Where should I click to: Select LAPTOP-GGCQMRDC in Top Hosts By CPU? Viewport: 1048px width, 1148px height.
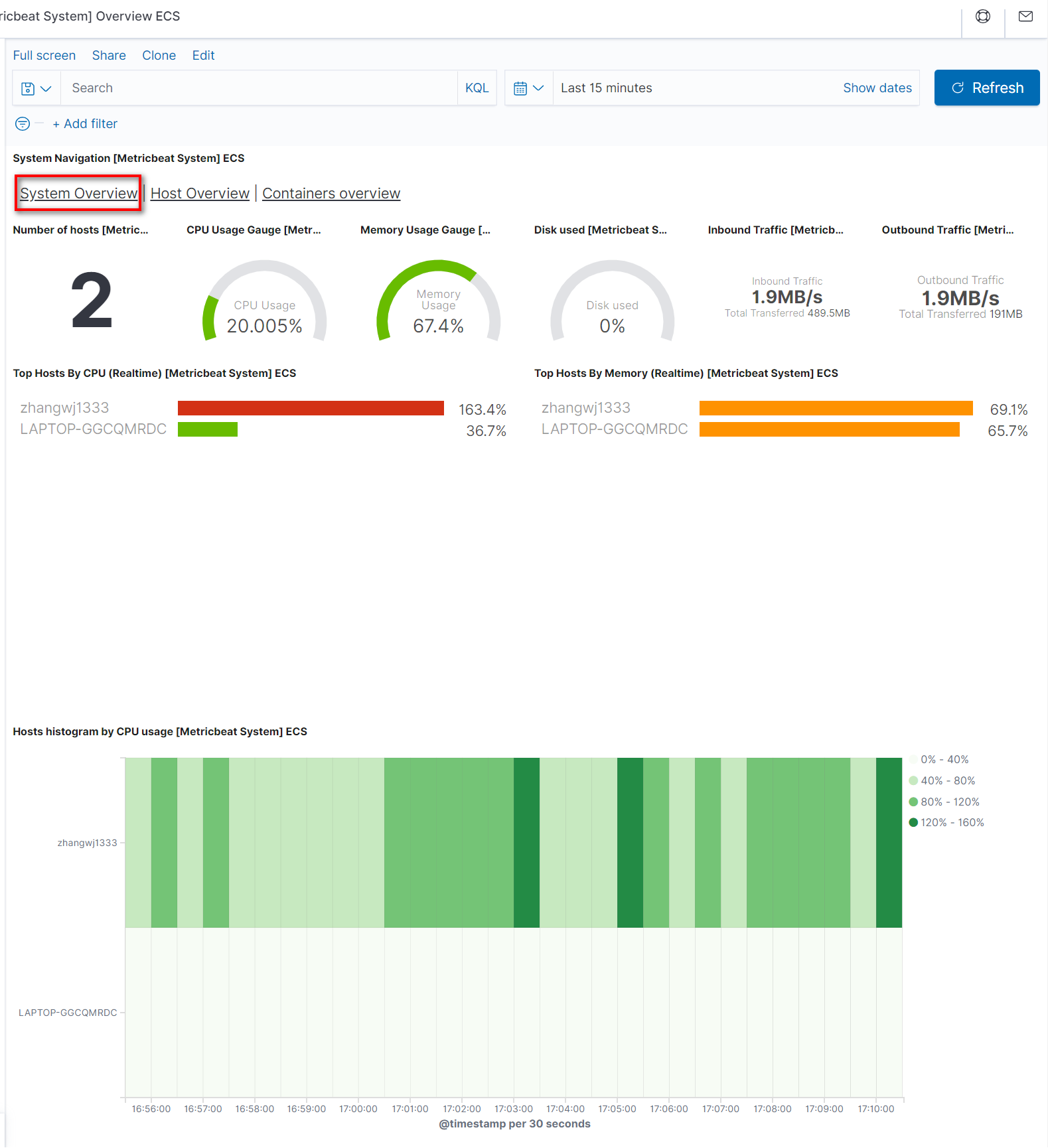click(93, 429)
